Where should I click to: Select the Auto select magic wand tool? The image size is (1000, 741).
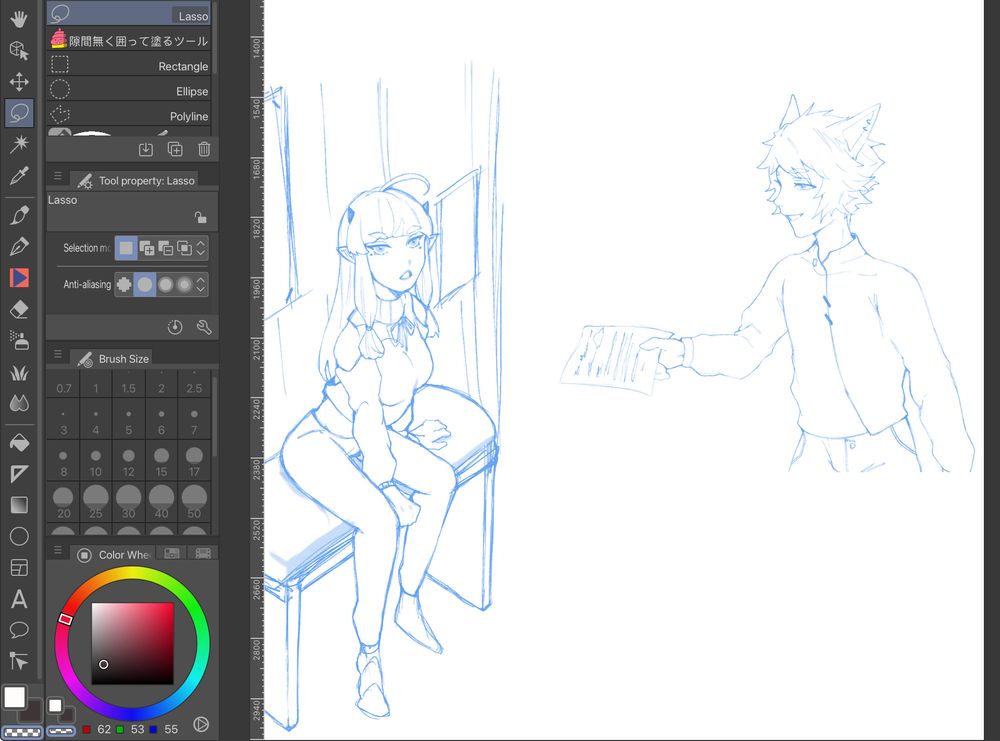tap(19, 144)
